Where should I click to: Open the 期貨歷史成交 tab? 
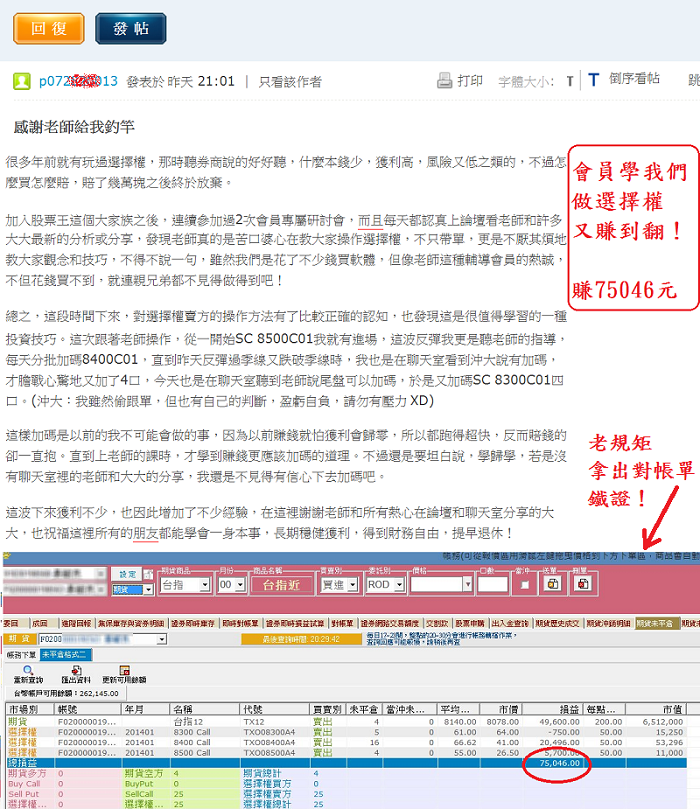[x=557, y=623]
